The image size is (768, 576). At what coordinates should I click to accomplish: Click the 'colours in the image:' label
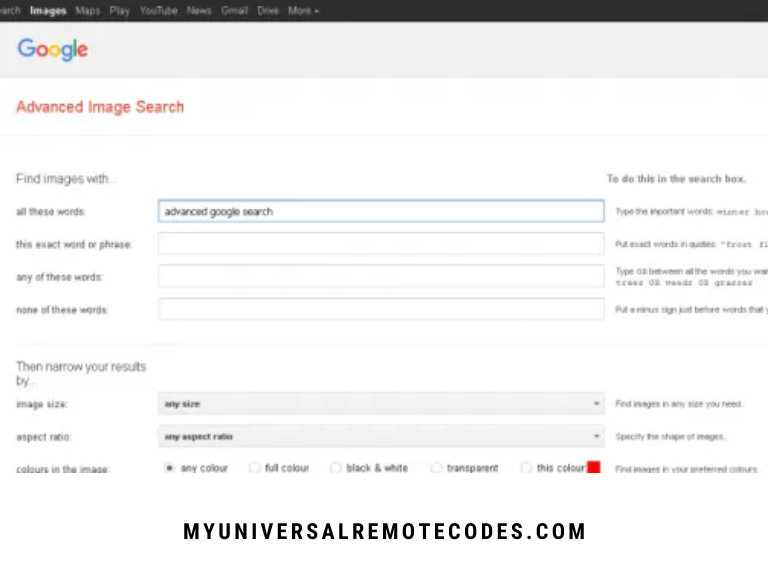point(63,469)
